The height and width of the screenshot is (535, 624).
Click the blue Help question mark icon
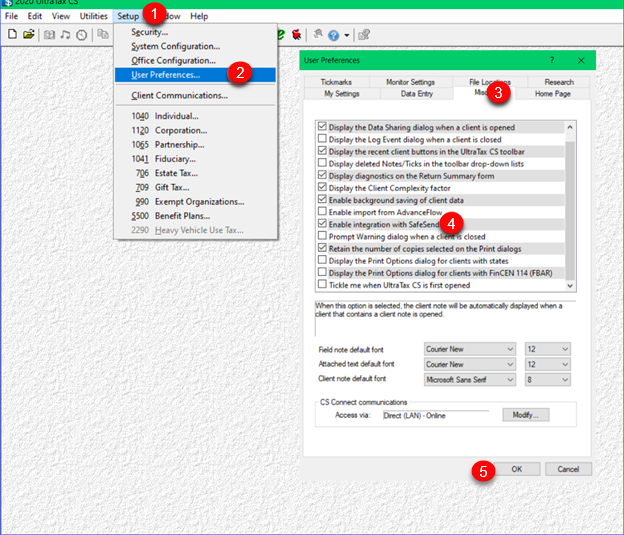point(333,35)
